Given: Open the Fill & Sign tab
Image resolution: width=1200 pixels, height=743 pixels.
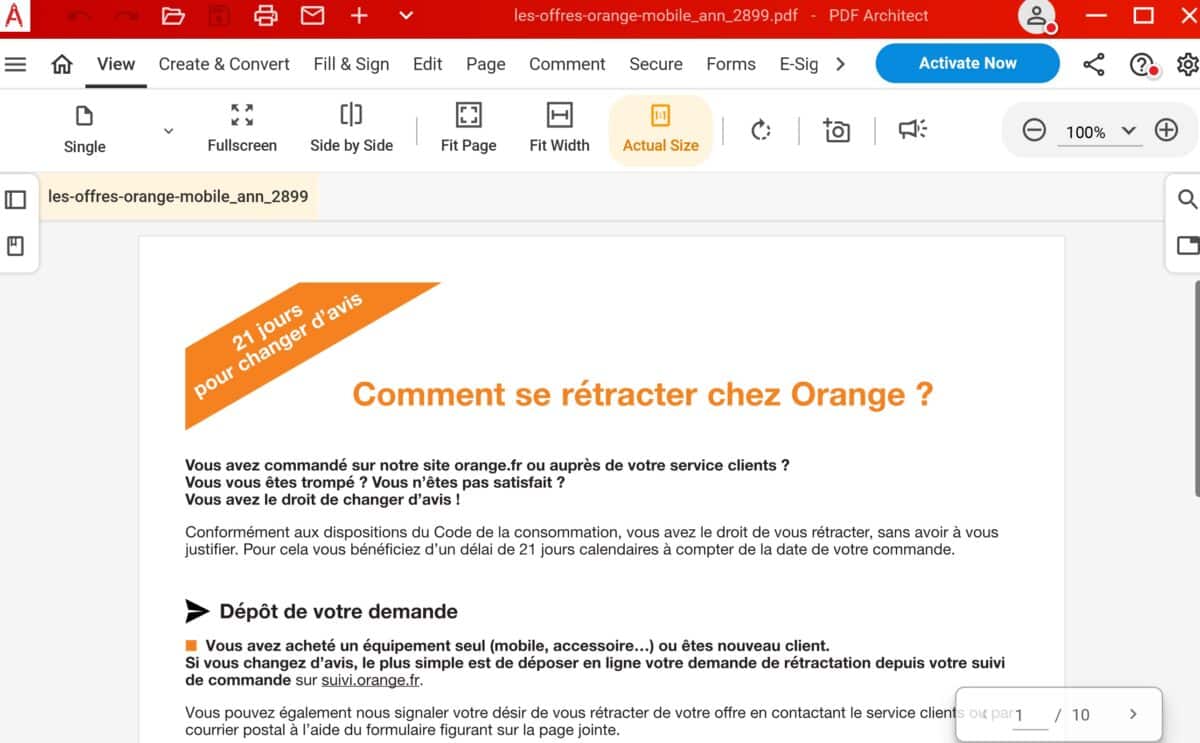Looking at the screenshot, I should click(x=351, y=64).
